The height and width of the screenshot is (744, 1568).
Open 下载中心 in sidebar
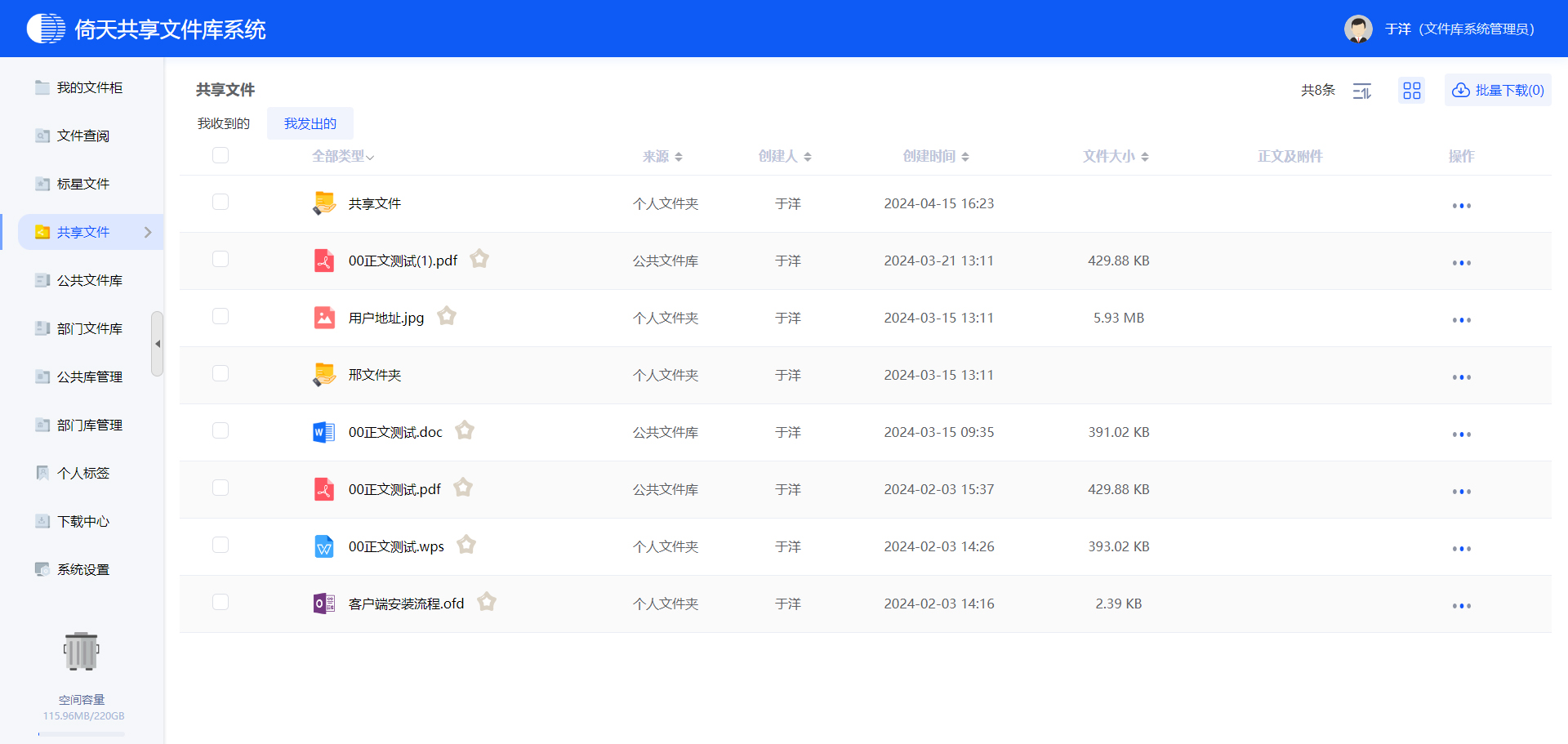pos(83,521)
